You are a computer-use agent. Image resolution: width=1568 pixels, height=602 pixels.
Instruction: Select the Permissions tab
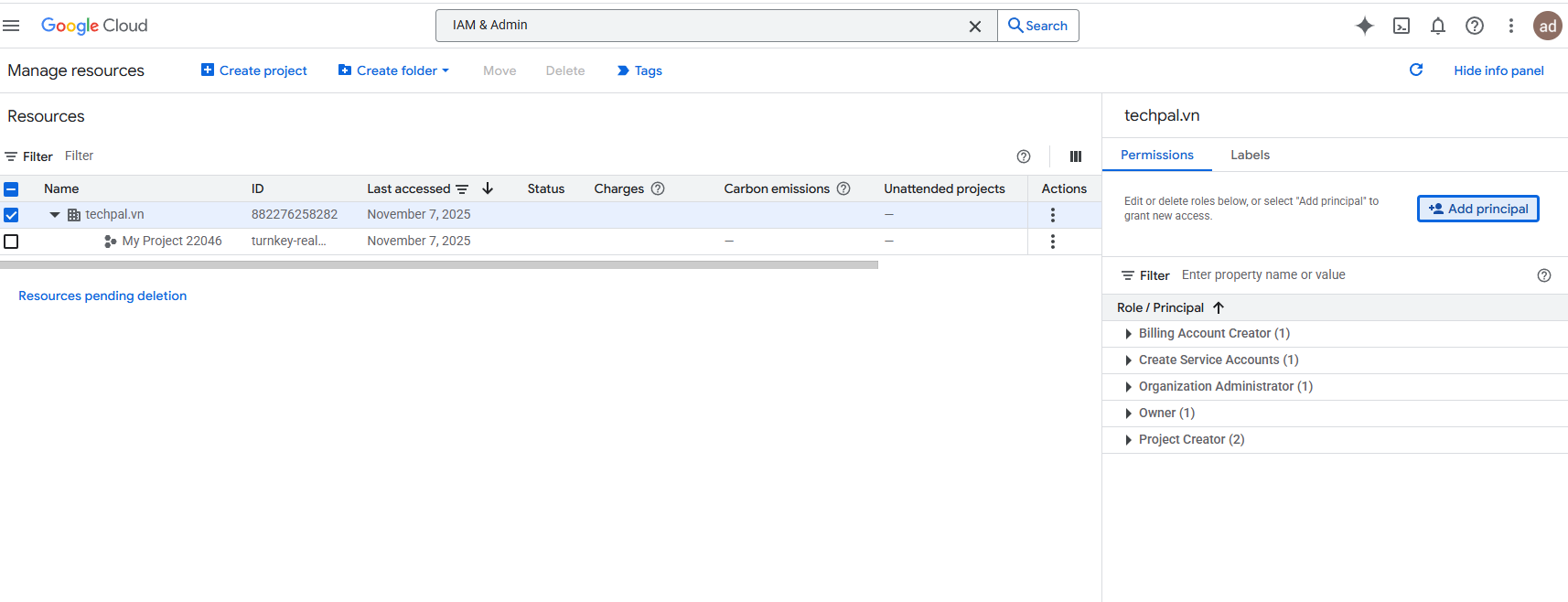pyautogui.click(x=1156, y=155)
